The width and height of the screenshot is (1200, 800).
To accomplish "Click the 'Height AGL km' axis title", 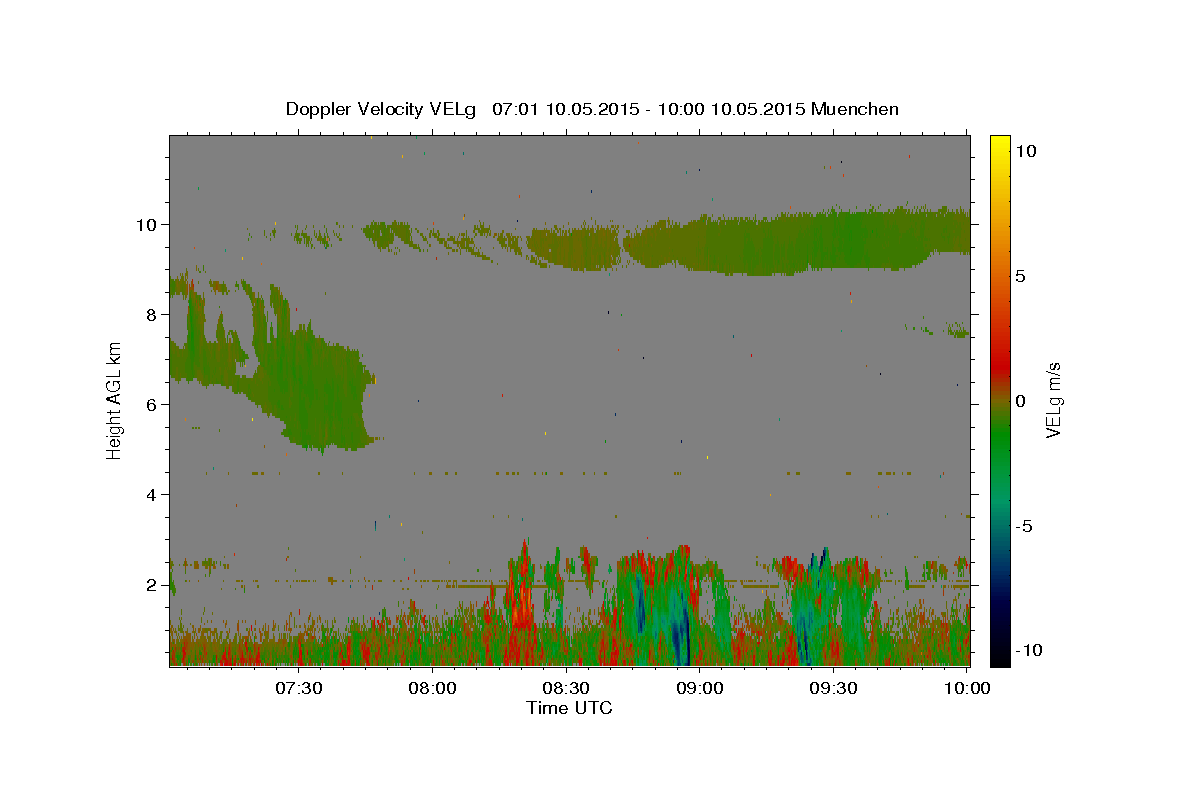I will (x=114, y=400).
